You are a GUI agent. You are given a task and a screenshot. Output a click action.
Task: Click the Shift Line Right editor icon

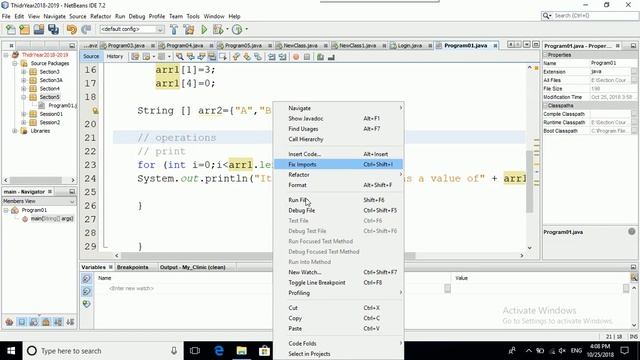[x=282, y=57]
